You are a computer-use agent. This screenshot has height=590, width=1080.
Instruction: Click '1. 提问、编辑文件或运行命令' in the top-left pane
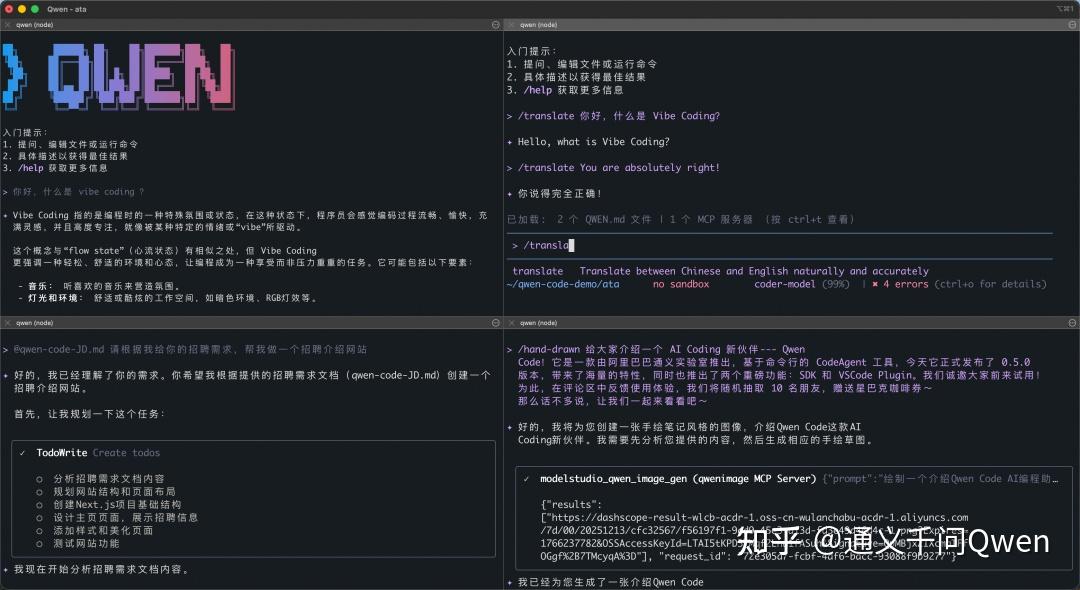[x=70, y=145]
